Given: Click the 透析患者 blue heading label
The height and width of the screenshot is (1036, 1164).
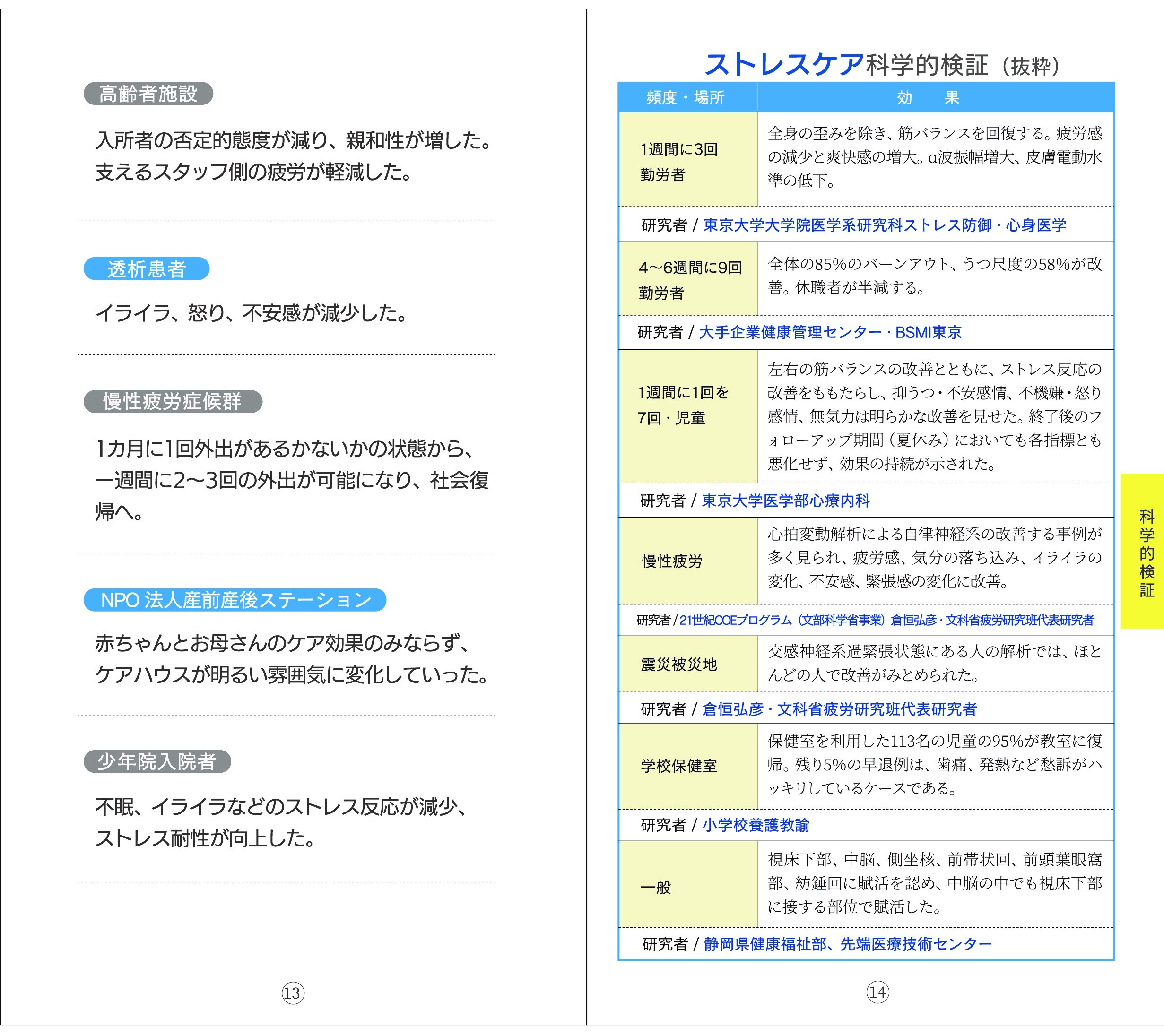Looking at the screenshot, I should [x=147, y=268].
